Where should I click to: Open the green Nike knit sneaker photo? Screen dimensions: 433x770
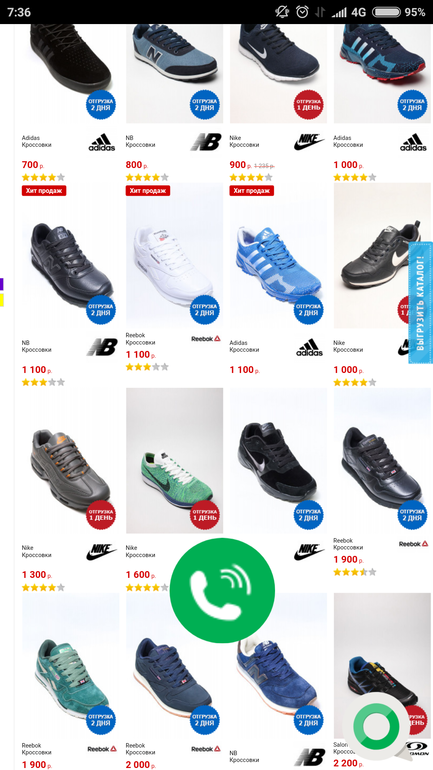(x=174, y=461)
